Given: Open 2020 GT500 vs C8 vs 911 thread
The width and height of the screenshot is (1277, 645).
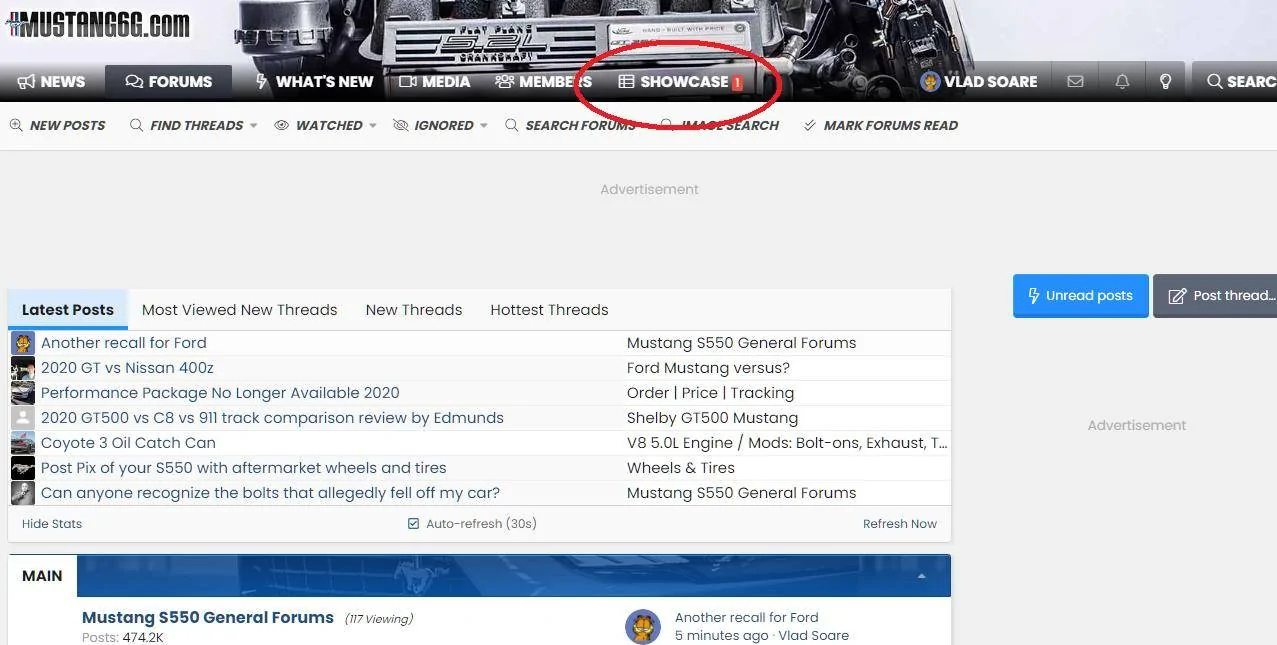Looking at the screenshot, I should [x=272, y=418].
